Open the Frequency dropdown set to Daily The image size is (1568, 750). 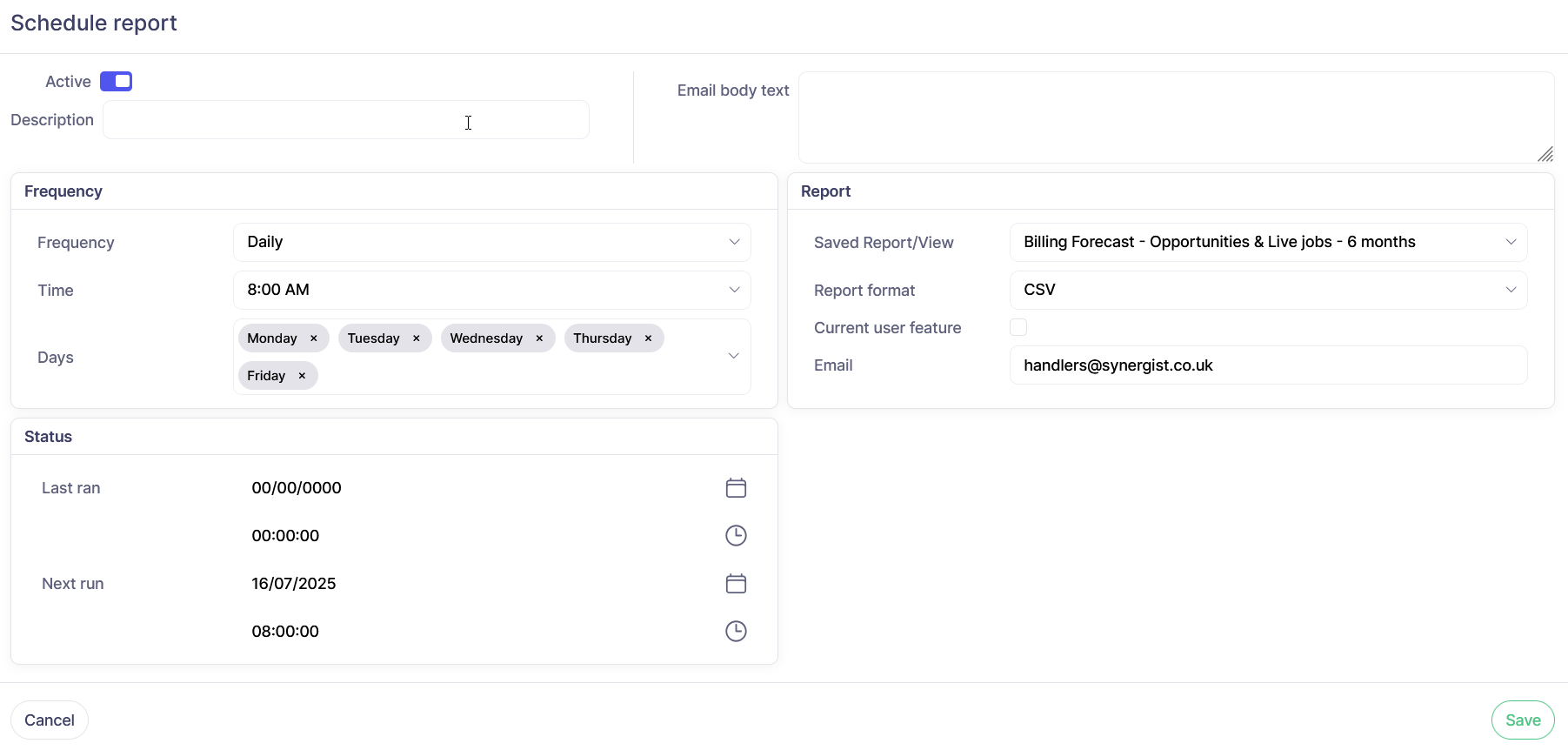(491, 243)
